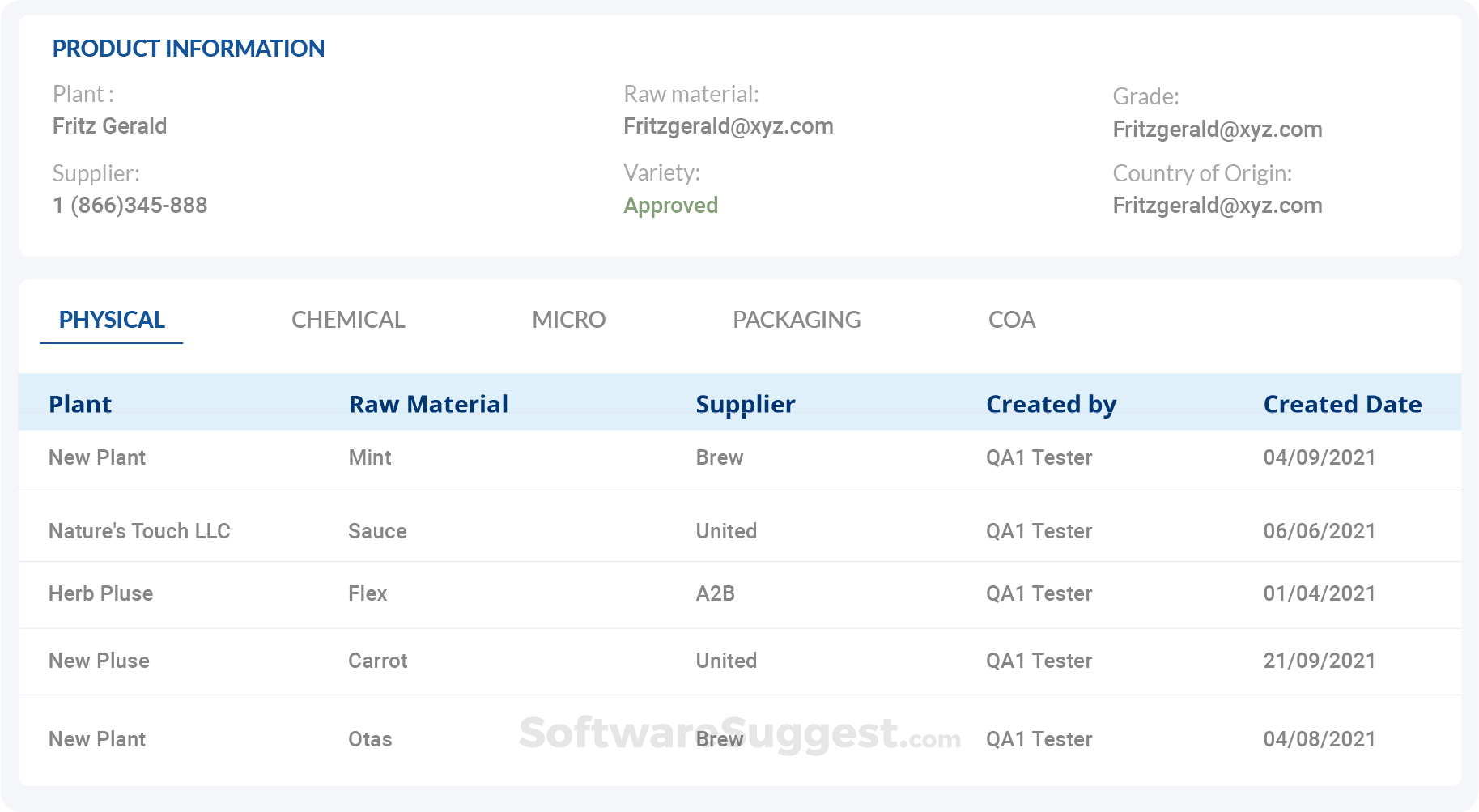The image size is (1479, 812).
Task: Click the Raw material email address
Action: pos(728,126)
